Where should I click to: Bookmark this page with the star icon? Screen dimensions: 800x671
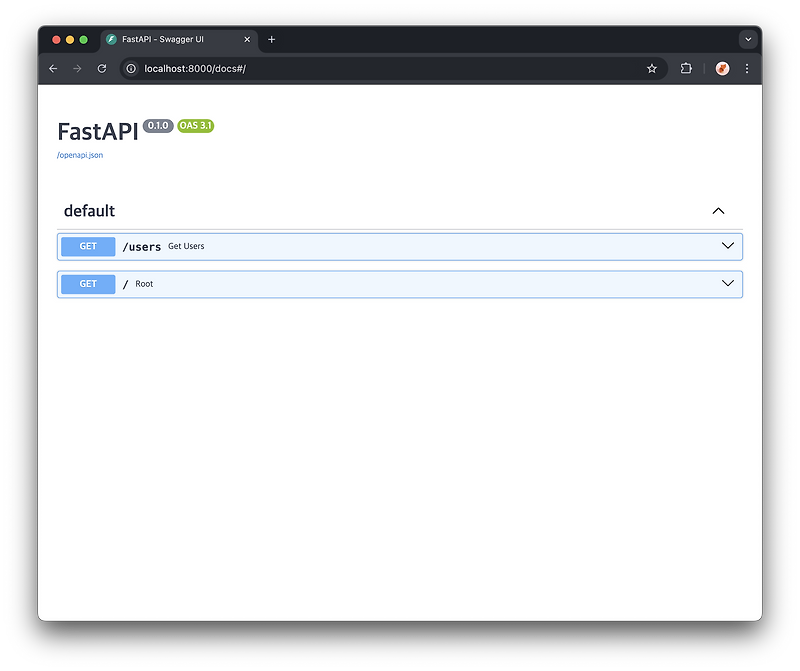[652, 69]
